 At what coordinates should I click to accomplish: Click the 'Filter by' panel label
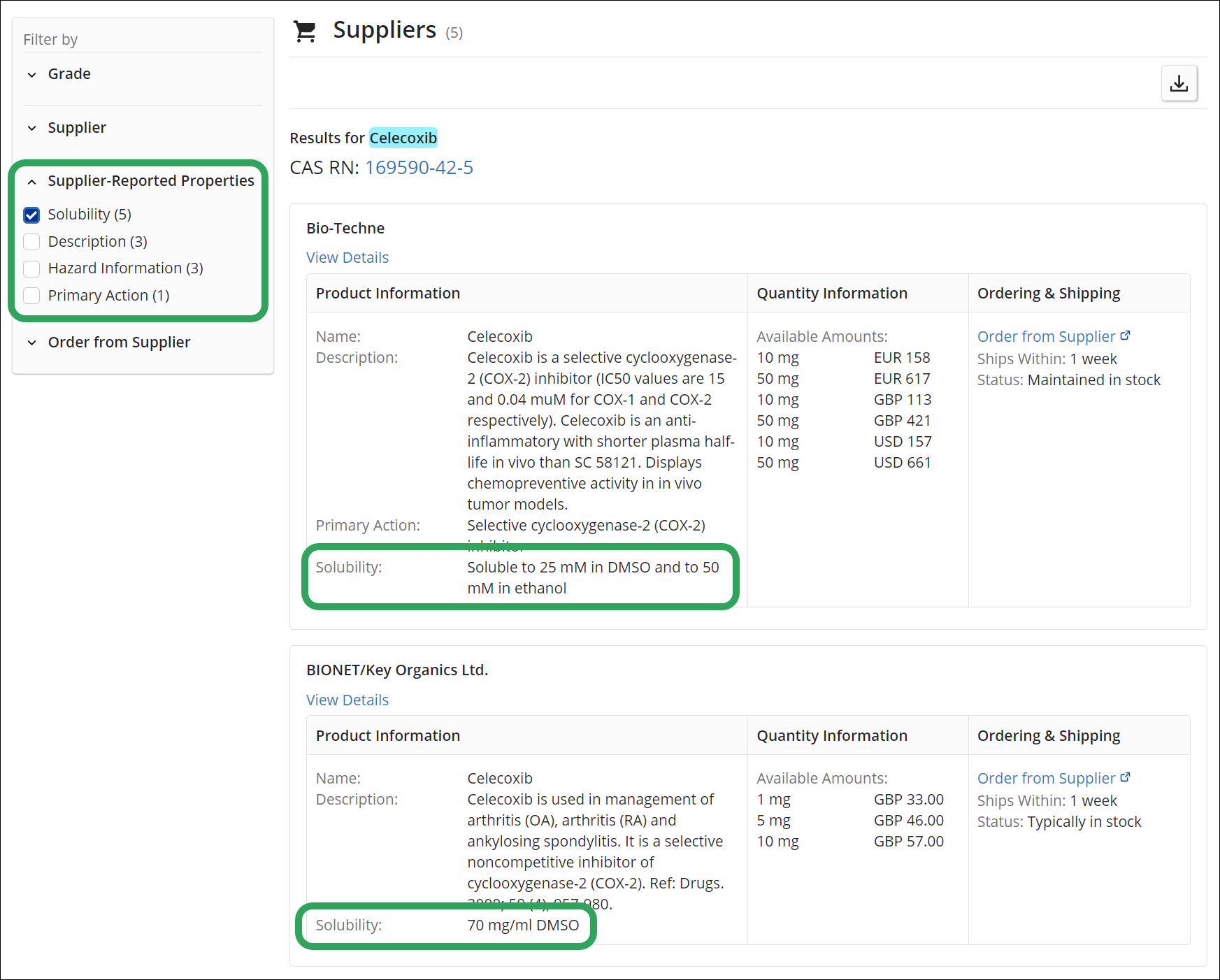tap(50, 40)
